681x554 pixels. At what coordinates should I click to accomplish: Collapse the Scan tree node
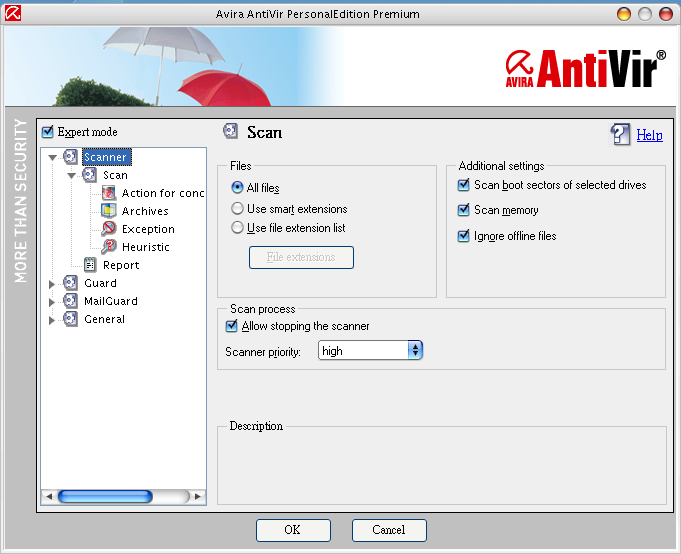click(x=71, y=175)
